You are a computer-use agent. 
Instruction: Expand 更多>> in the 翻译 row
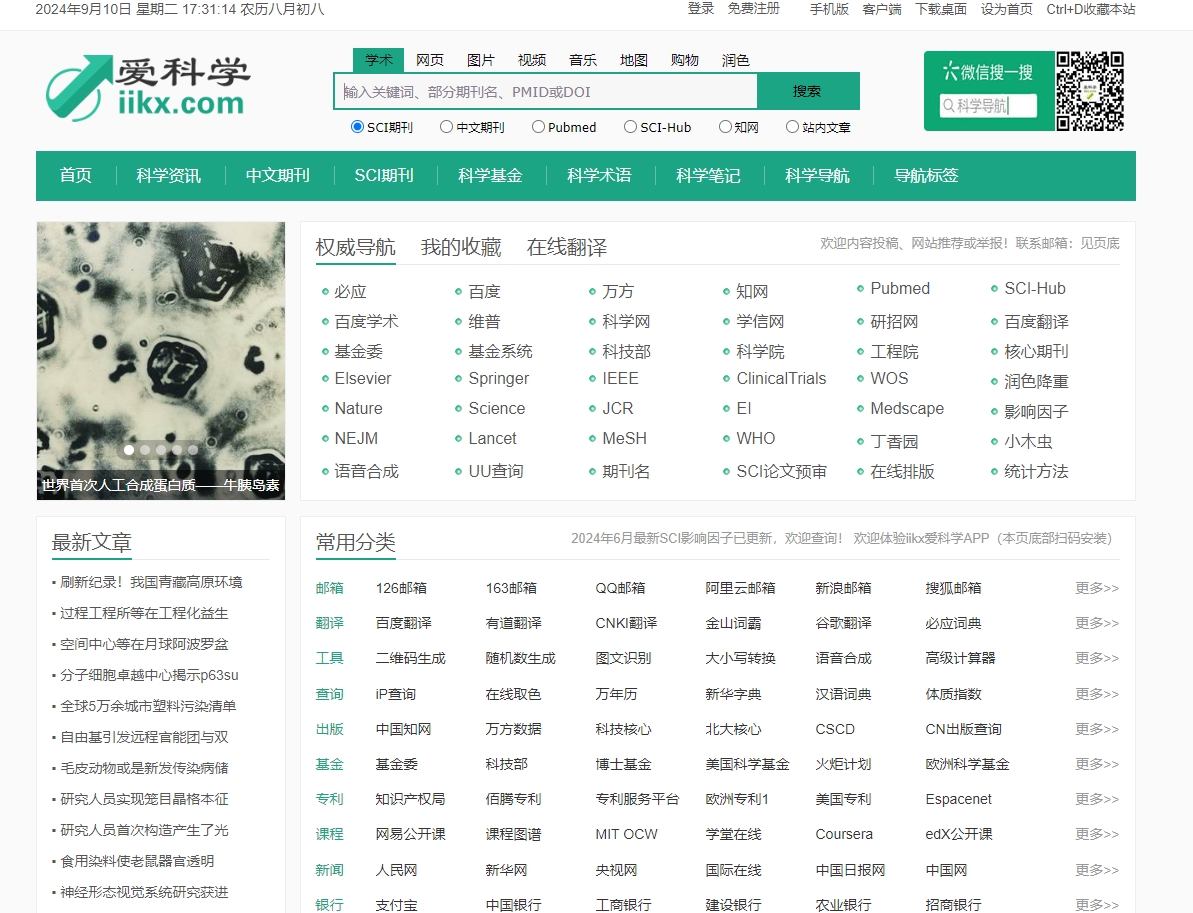pyautogui.click(x=1097, y=623)
